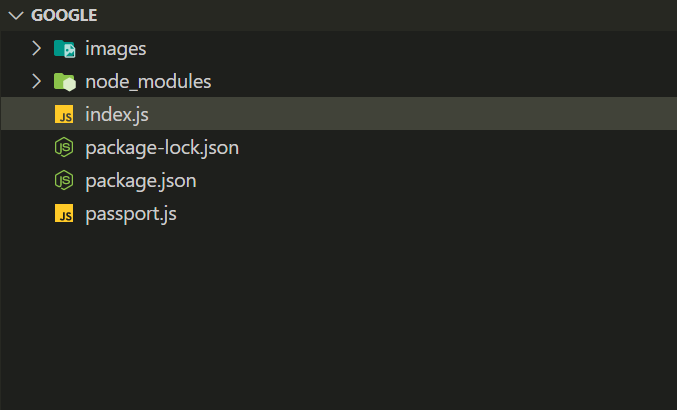Viewport: 677px width, 410px height.
Task: Click the Node icon beside package-lock.json
Action: (64, 148)
